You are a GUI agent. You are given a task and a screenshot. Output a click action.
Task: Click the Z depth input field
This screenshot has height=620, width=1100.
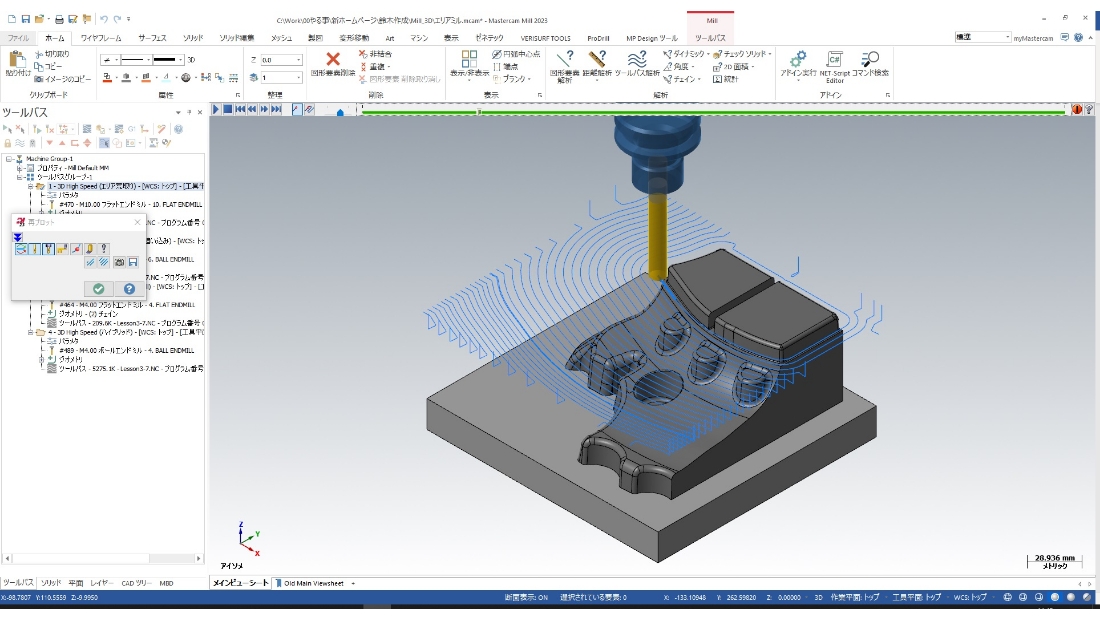click(276, 60)
